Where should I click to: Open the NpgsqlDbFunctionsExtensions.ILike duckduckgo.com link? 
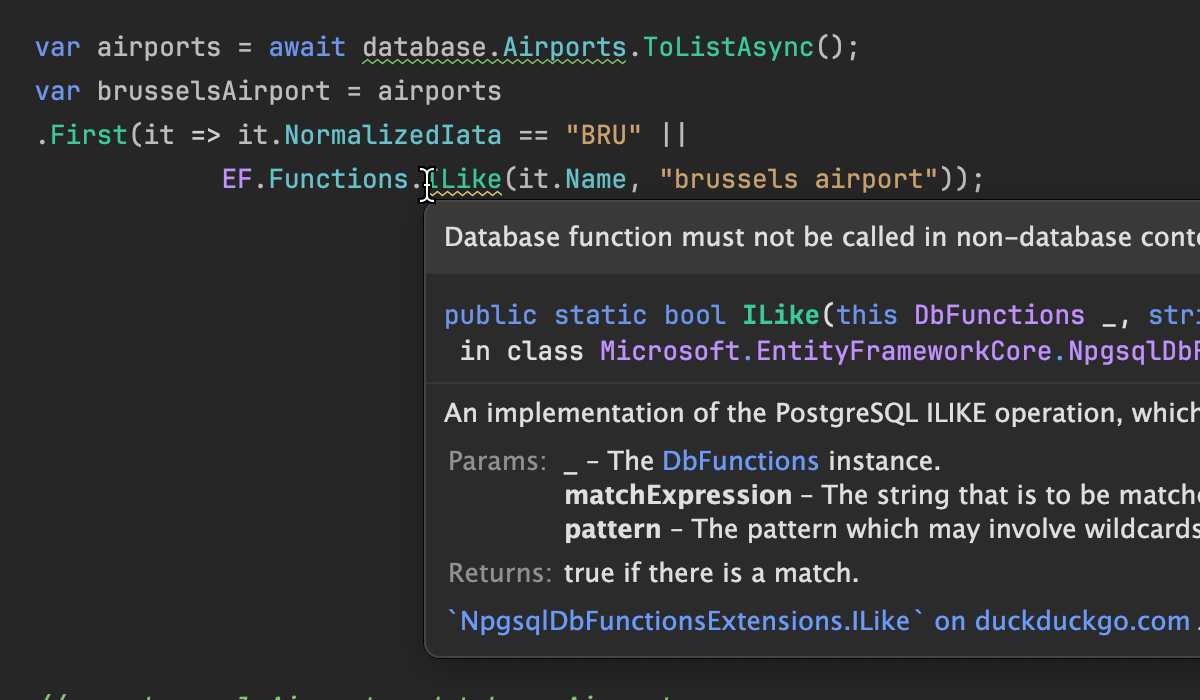pyautogui.click(x=820, y=621)
